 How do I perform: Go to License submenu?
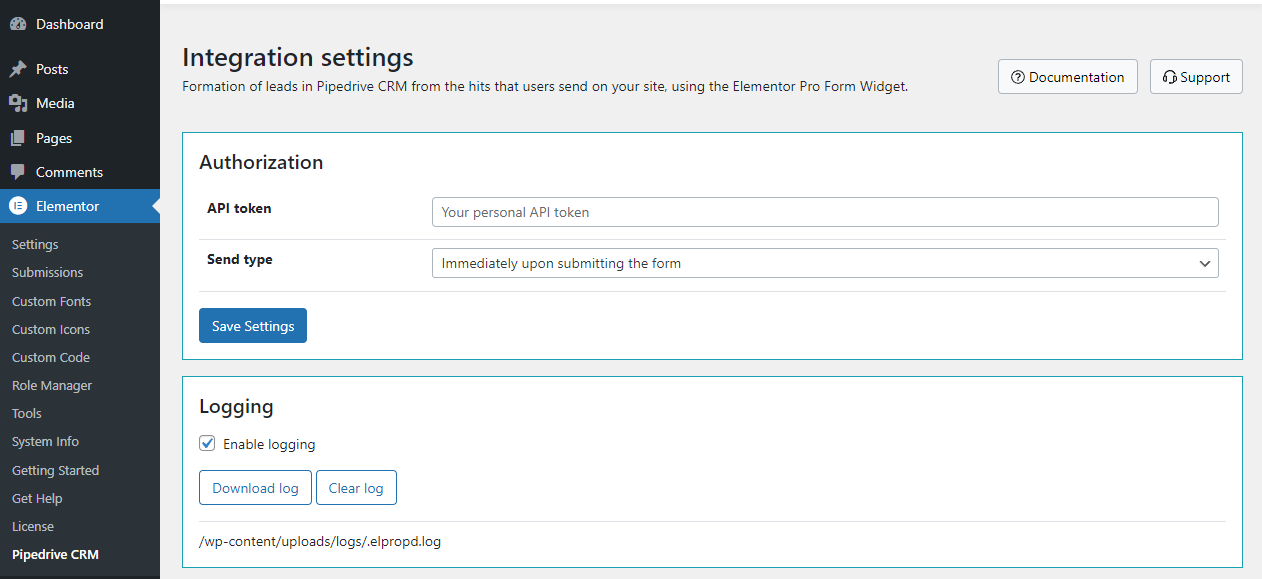33,526
